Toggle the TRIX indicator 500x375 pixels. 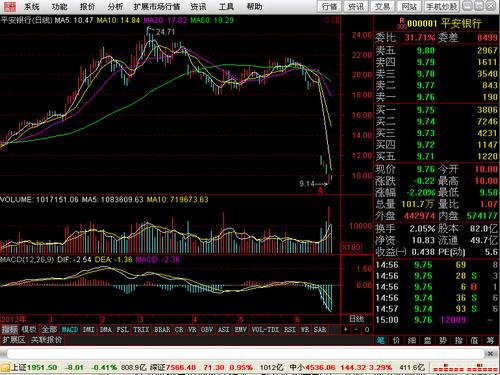(x=141, y=330)
